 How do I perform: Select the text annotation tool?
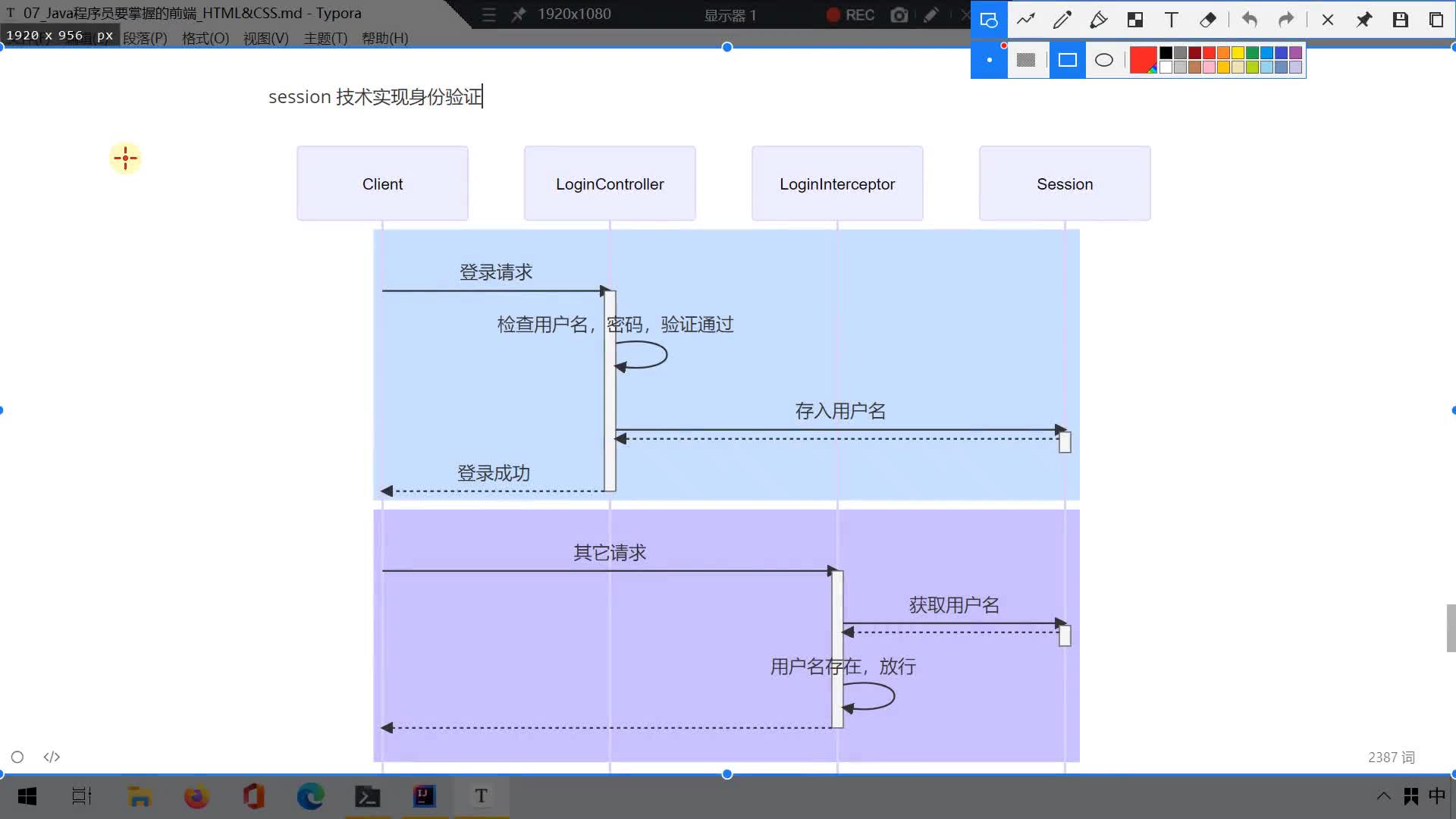(x=1172, y=20)
